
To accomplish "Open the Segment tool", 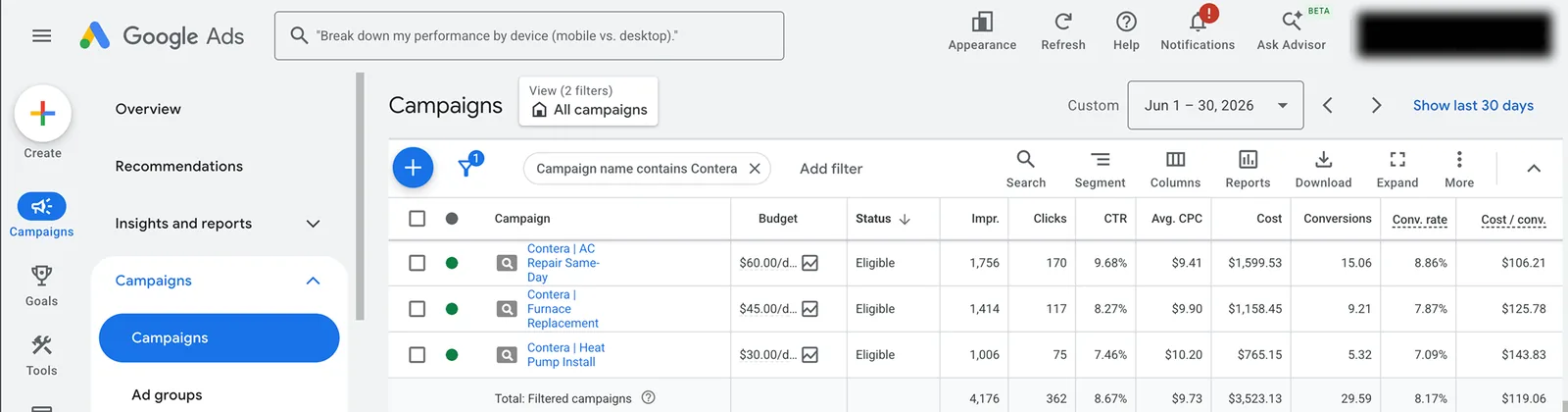I will point(1100,169).
